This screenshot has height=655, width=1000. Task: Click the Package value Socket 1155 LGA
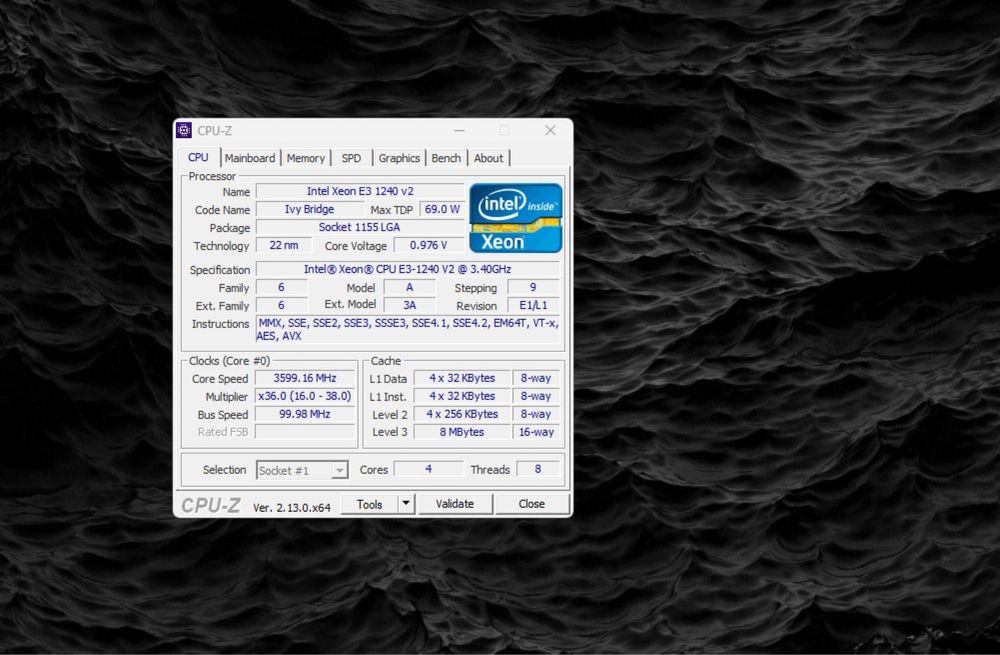tap(360, 227)
